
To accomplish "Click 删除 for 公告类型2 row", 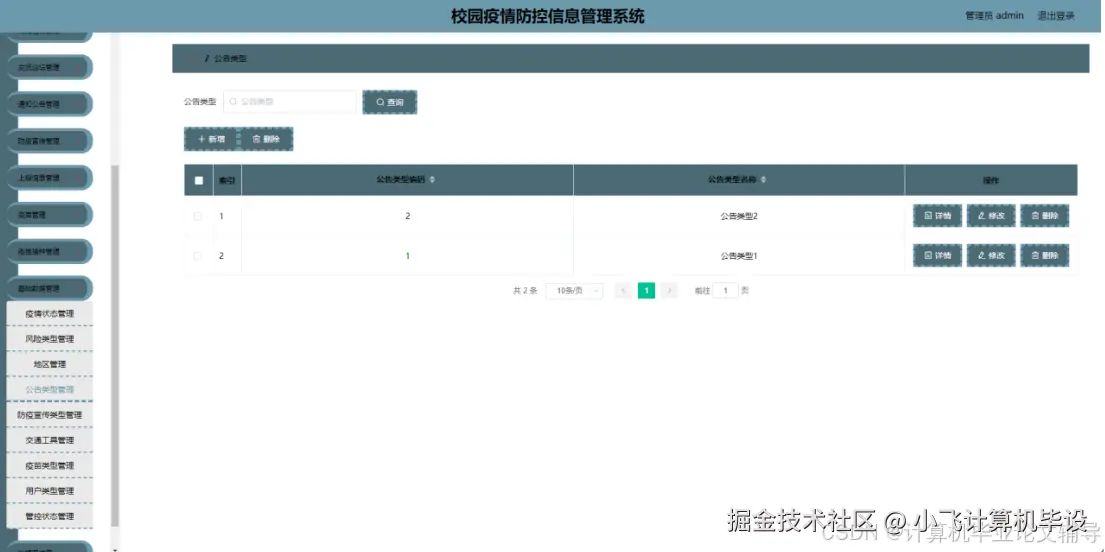I will click(1044, 216).
